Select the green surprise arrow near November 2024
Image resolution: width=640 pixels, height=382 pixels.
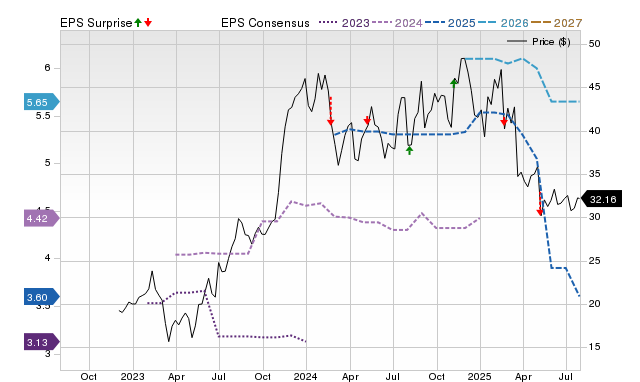coord(453,83)
